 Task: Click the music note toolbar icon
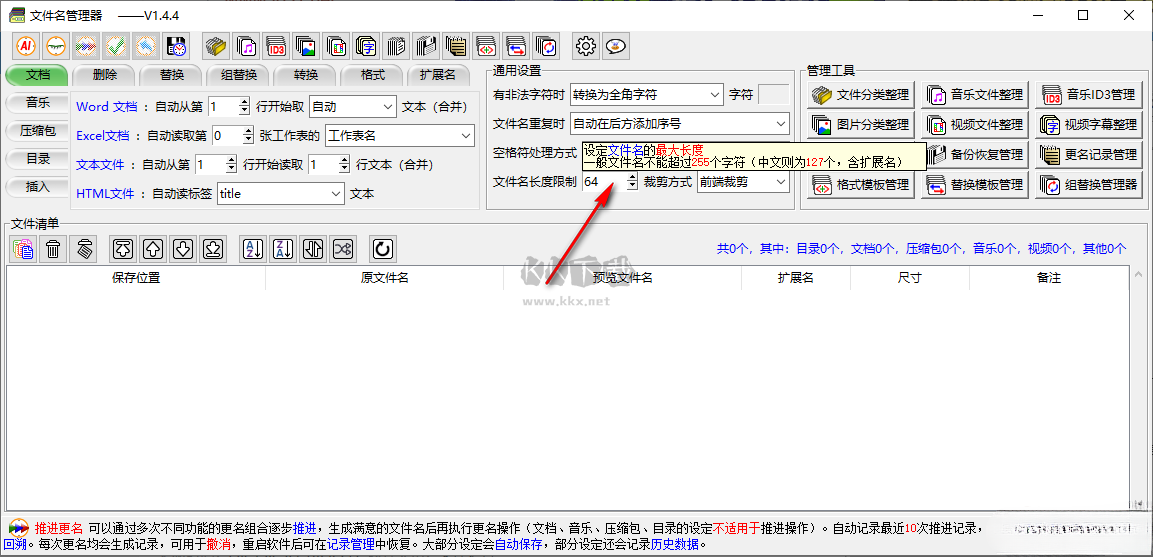(x=246, y=46)
